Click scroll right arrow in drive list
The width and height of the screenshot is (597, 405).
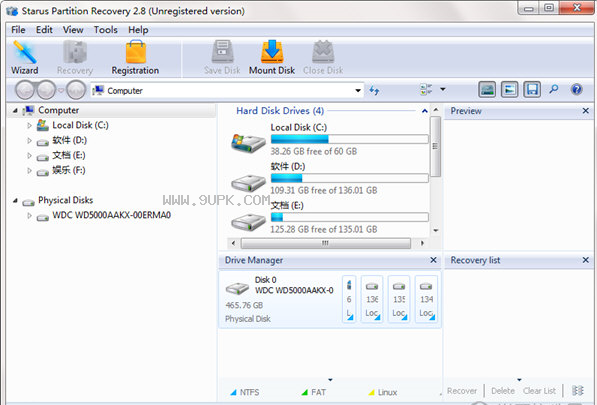point(422,243)
